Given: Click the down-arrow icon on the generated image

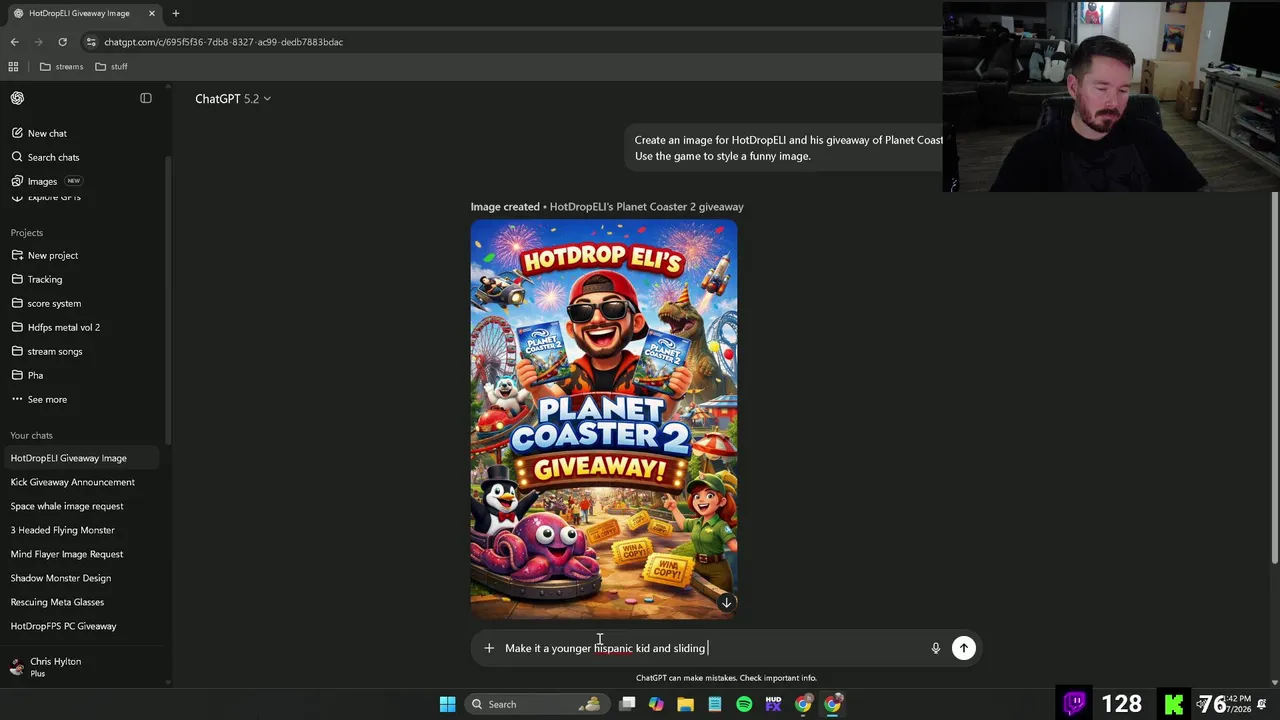Looking at the screenshot, I should 726,603.
